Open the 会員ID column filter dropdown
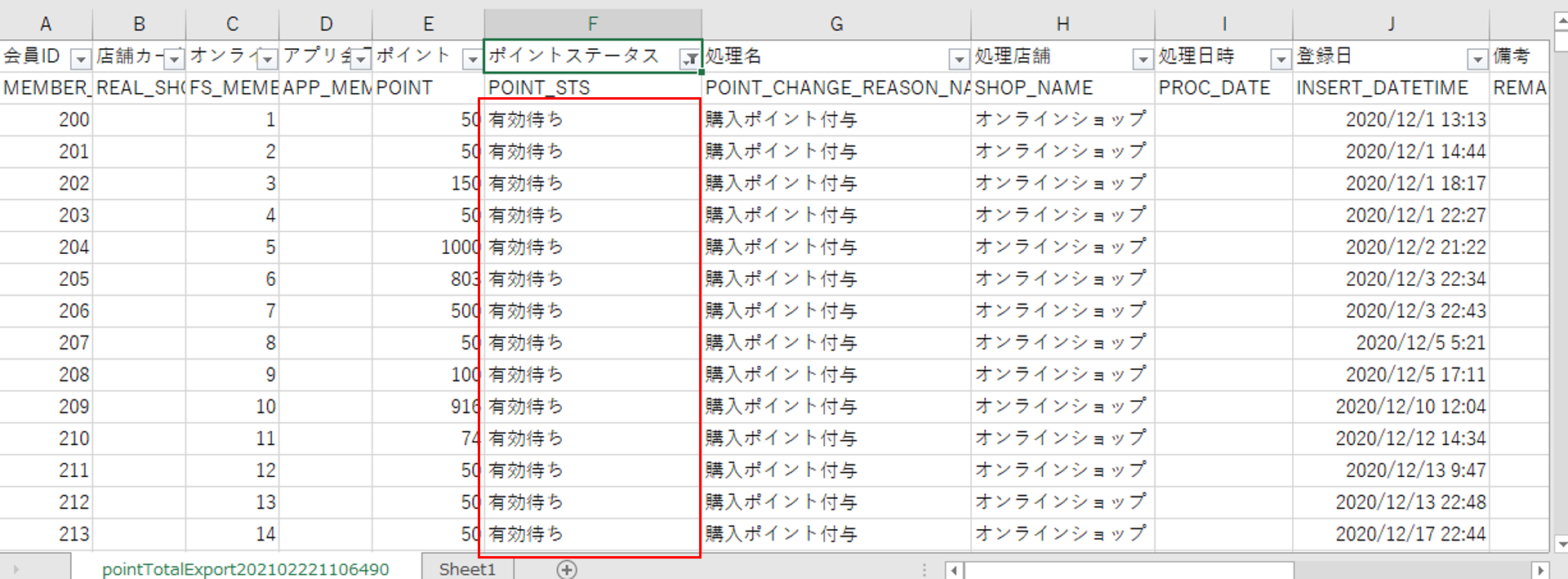 pos(80,59)
